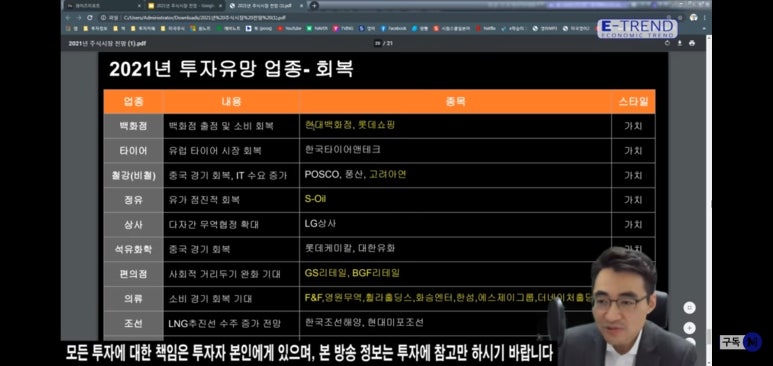Click the 타이어 sector row label
The width and height of the screenshot is (773, 366).
pyautogui.click(x=133, y=150)
